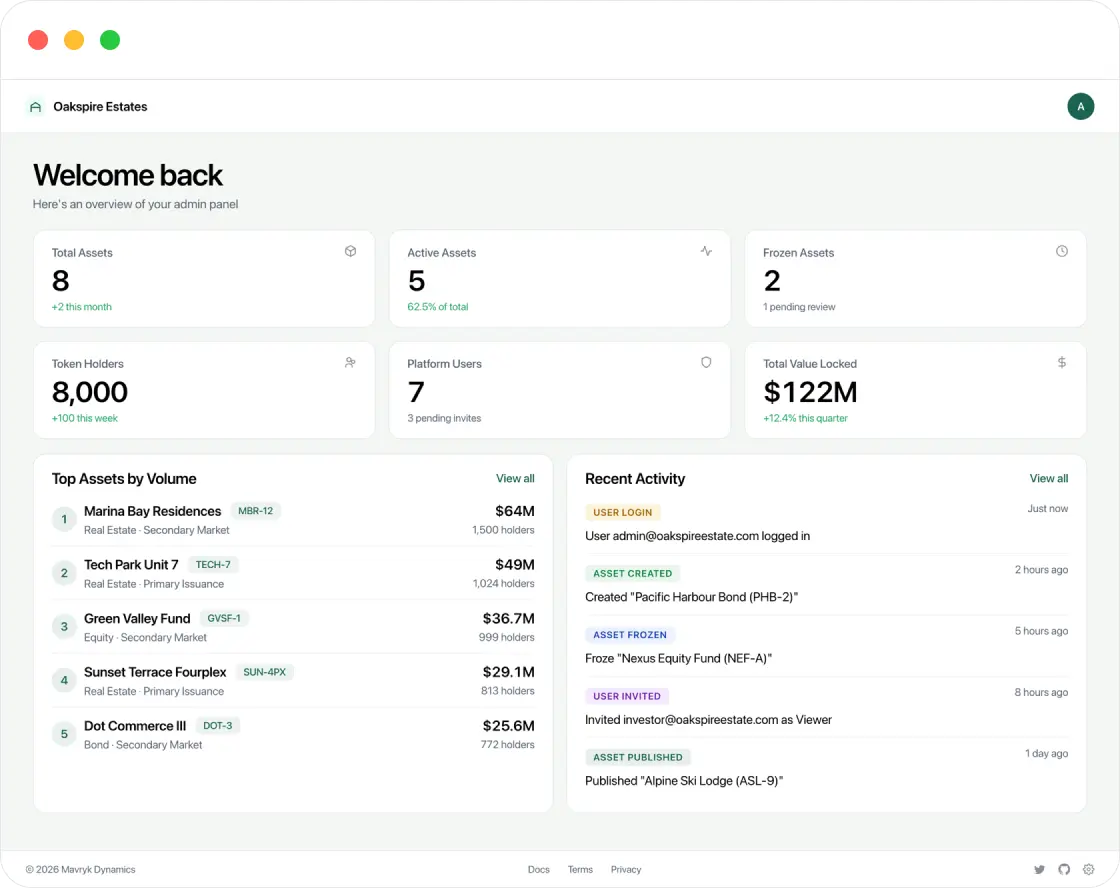Click the ASSET FROZEN activity badge
The height and width of the screenshot is (888, 1120).
(629, 635)
